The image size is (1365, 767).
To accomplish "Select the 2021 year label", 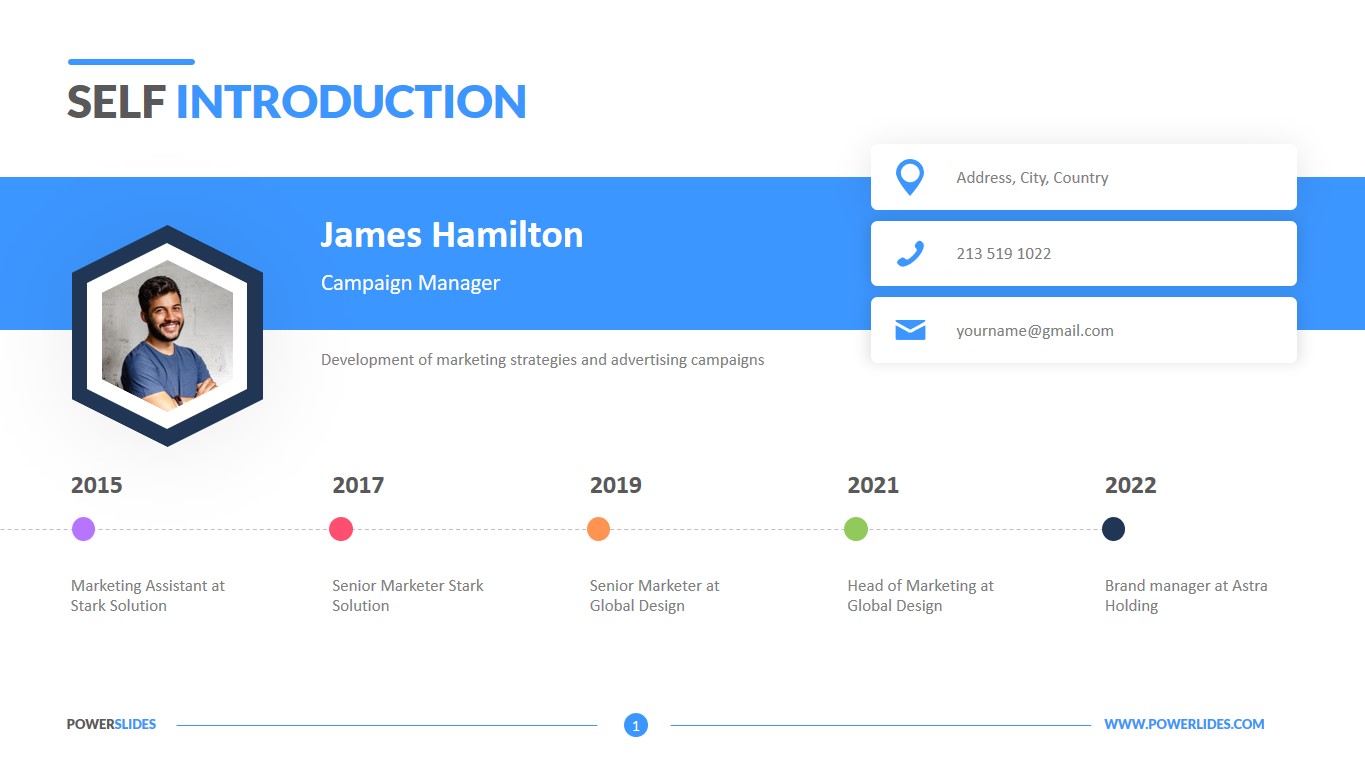I will click(873, 485).
